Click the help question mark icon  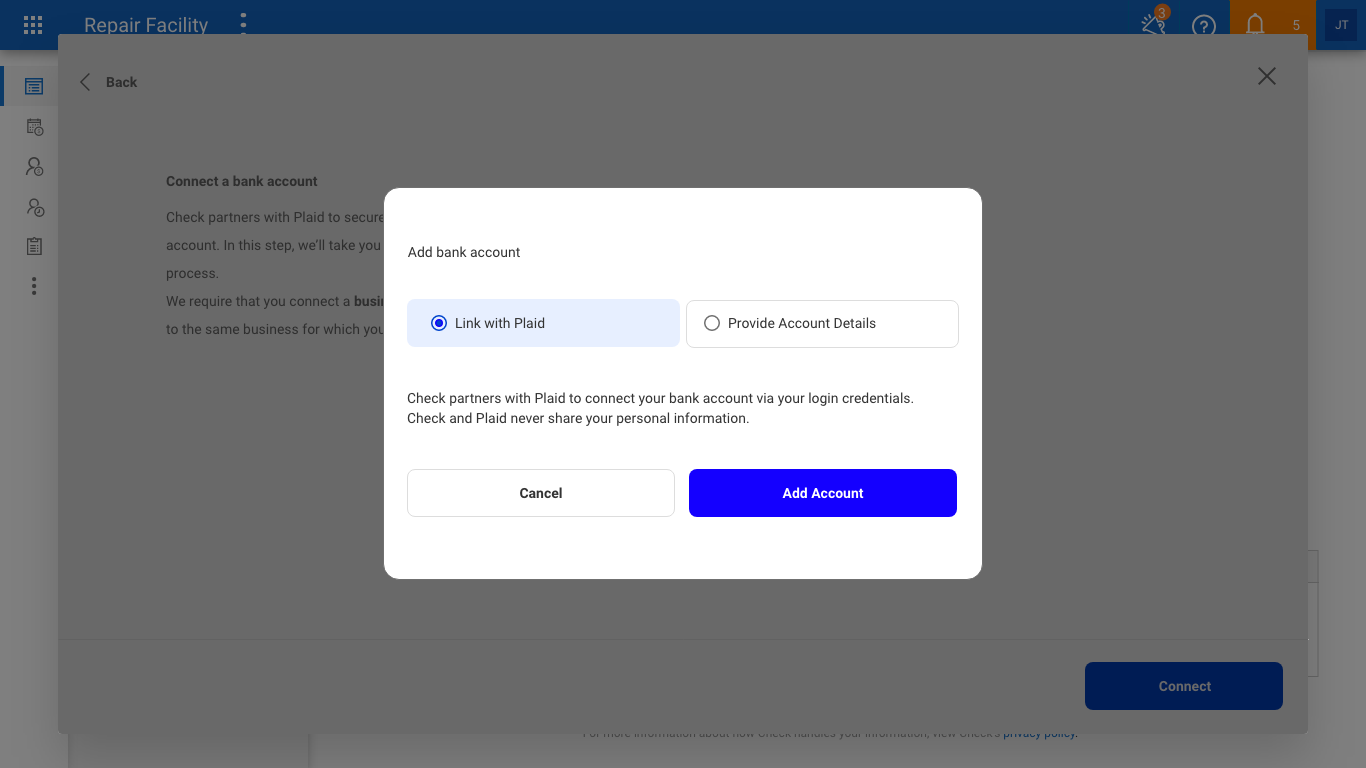1204,26
